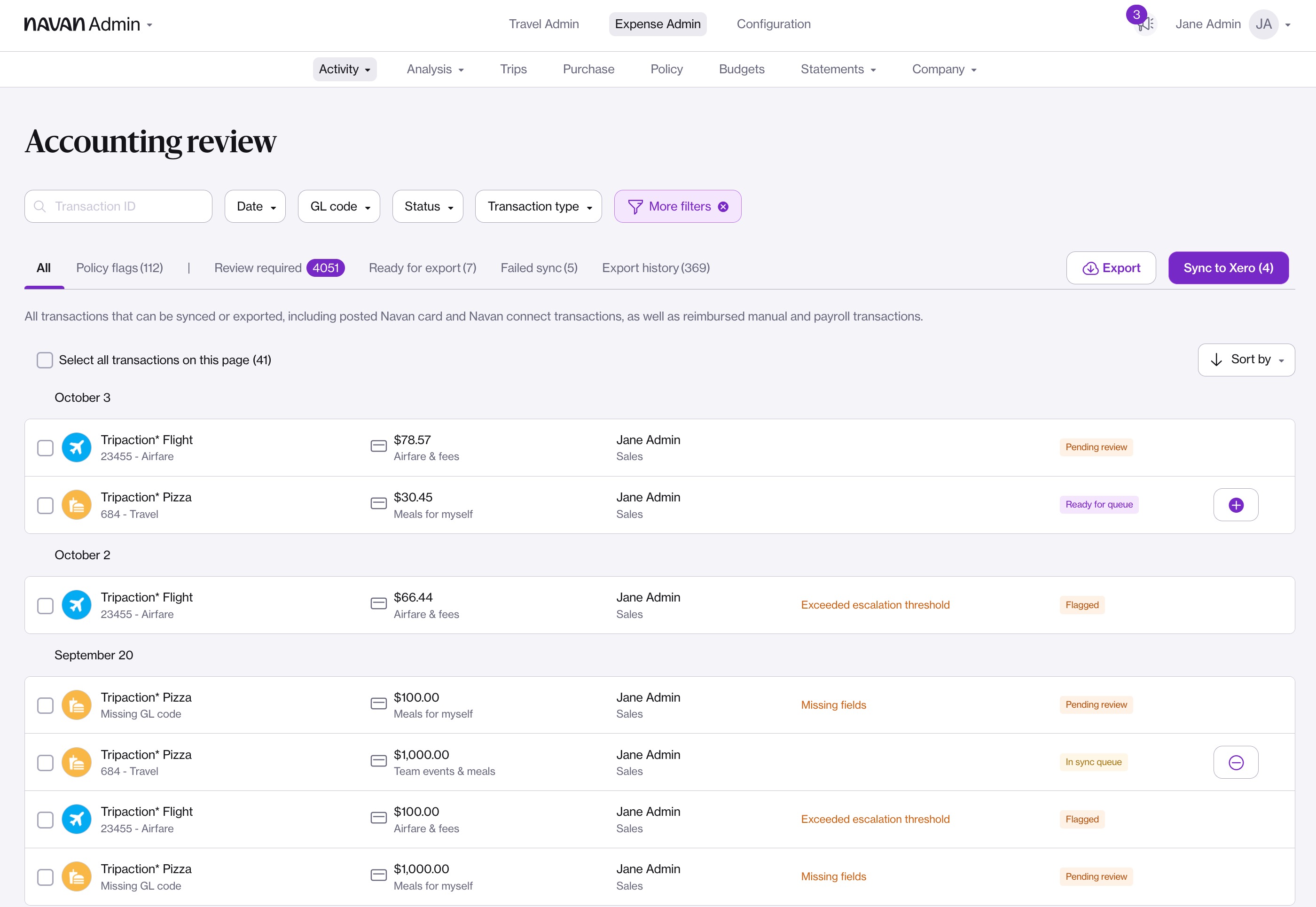Click the card icon beside the $66.44 amount
The image size is (1316, 907).
coord(378,603)
